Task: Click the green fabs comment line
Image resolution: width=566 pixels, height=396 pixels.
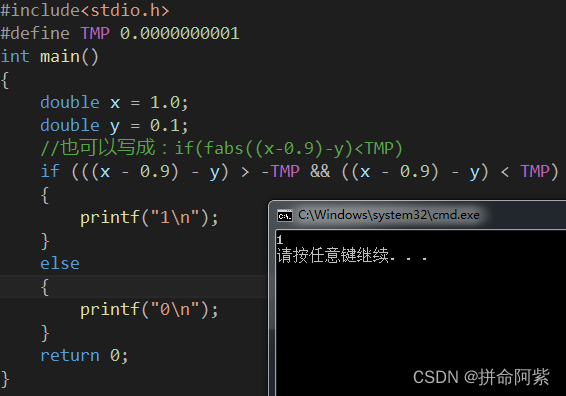Action: click(x=221, y=148)
